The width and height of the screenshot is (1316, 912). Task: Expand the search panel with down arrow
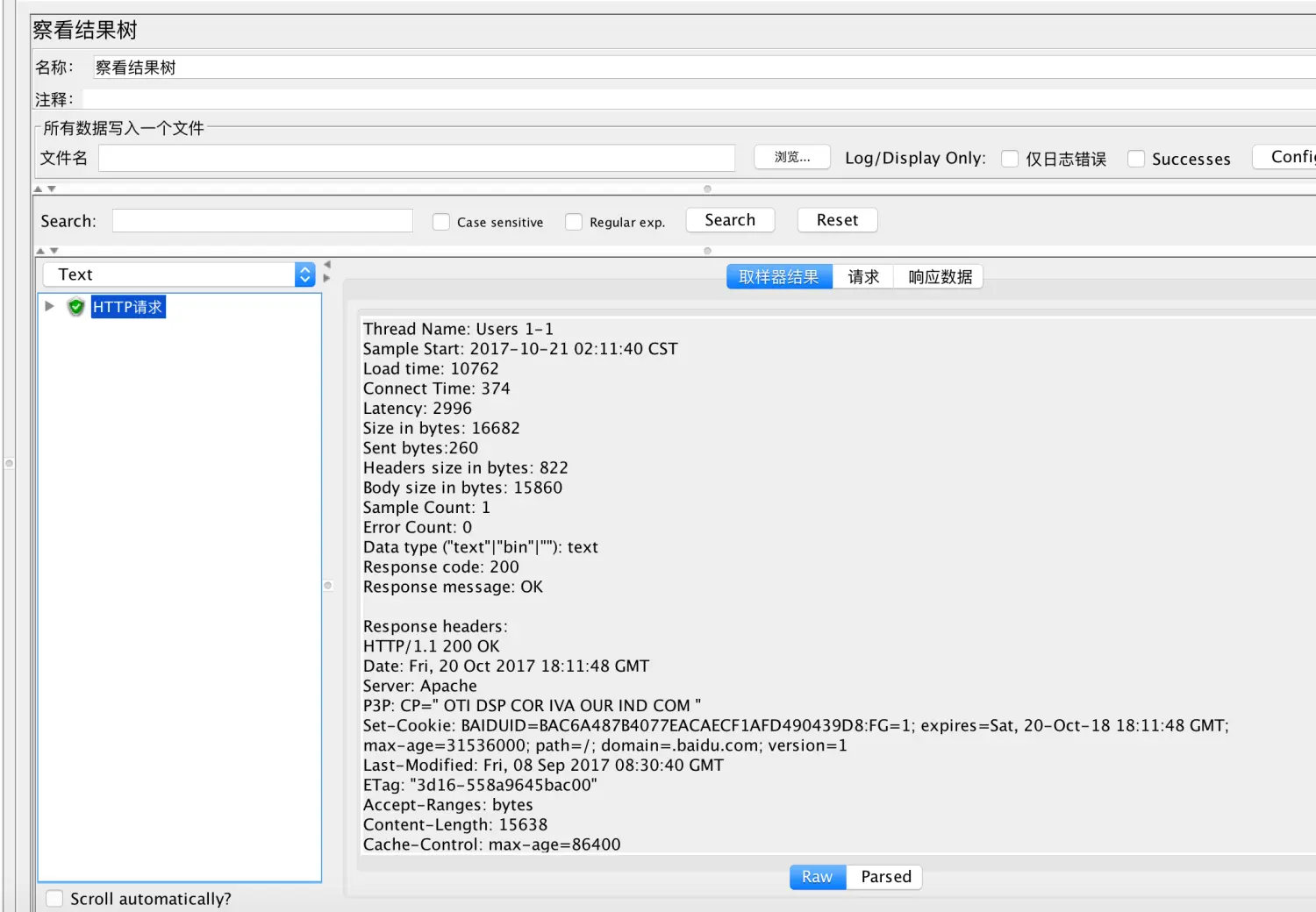[x=54, y=252]
